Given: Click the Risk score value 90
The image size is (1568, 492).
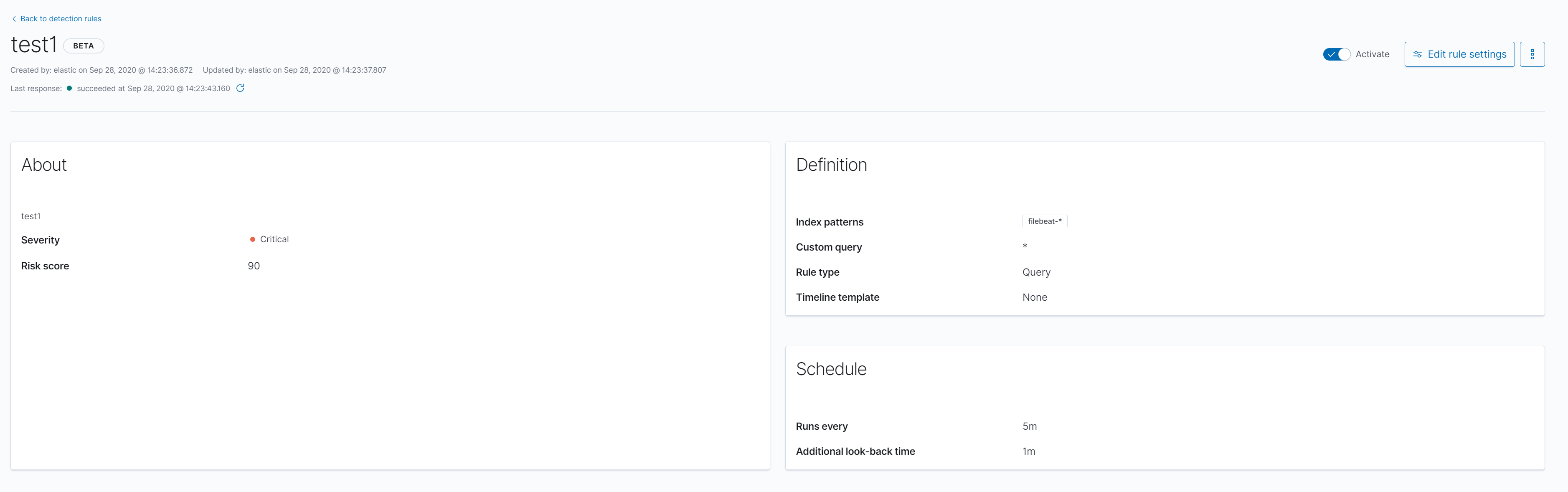Looking at the screenshot, I should point(254,266).
